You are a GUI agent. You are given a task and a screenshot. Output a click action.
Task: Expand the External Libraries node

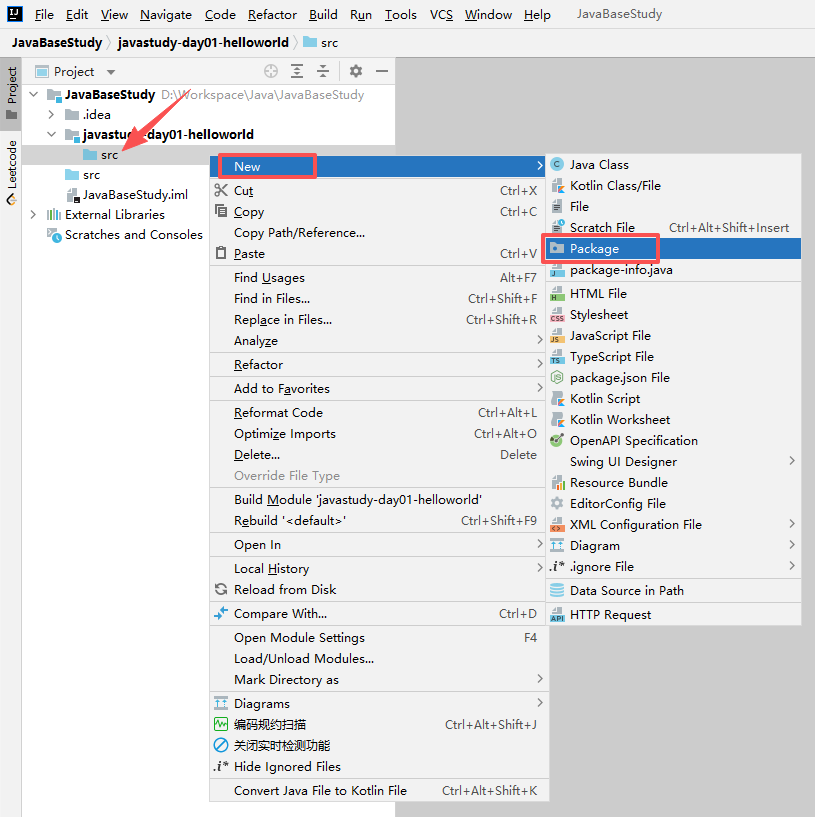click(32, 214)
